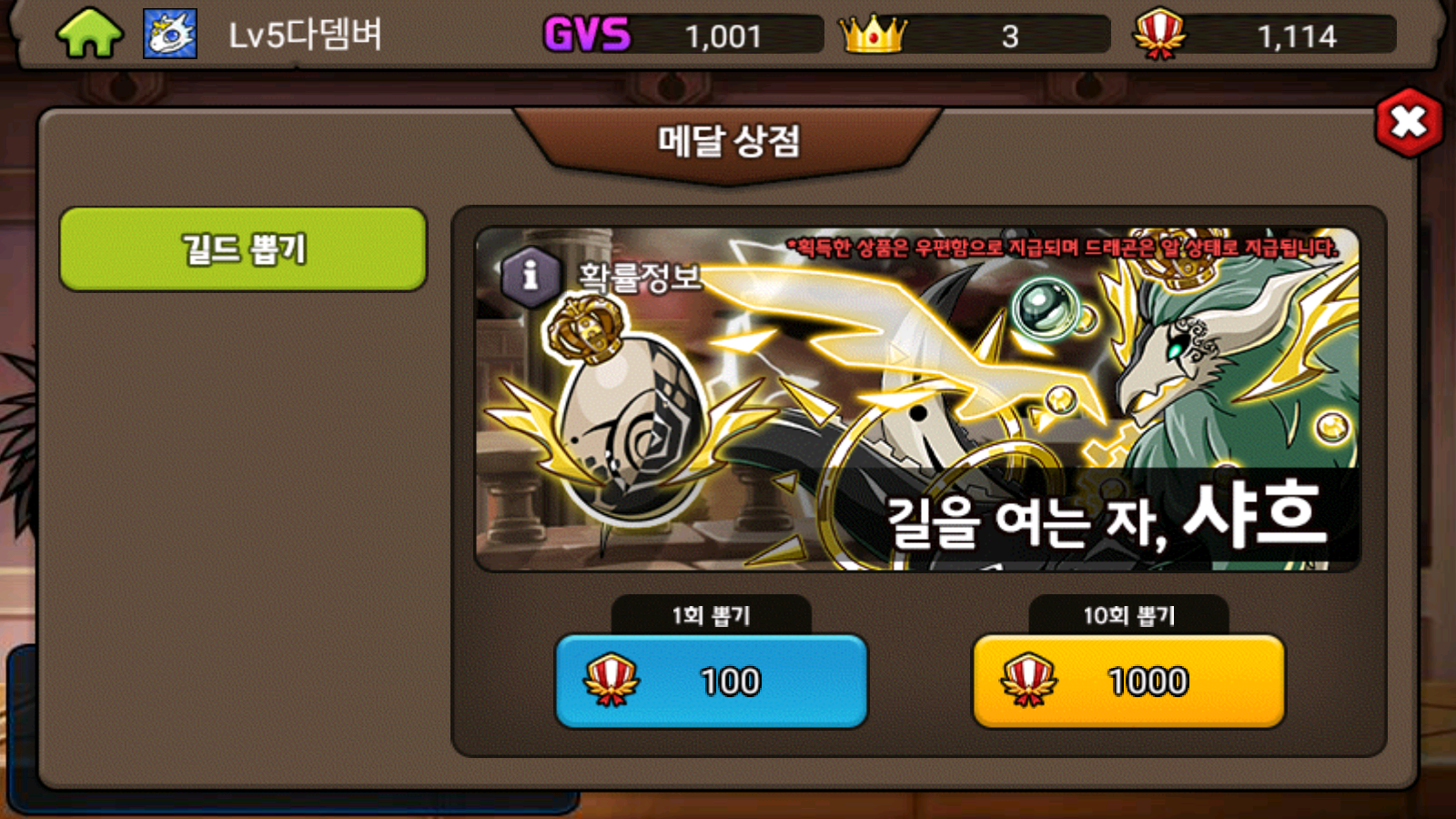Tap the 1,114 medal count

click(x=1297, y=36)
